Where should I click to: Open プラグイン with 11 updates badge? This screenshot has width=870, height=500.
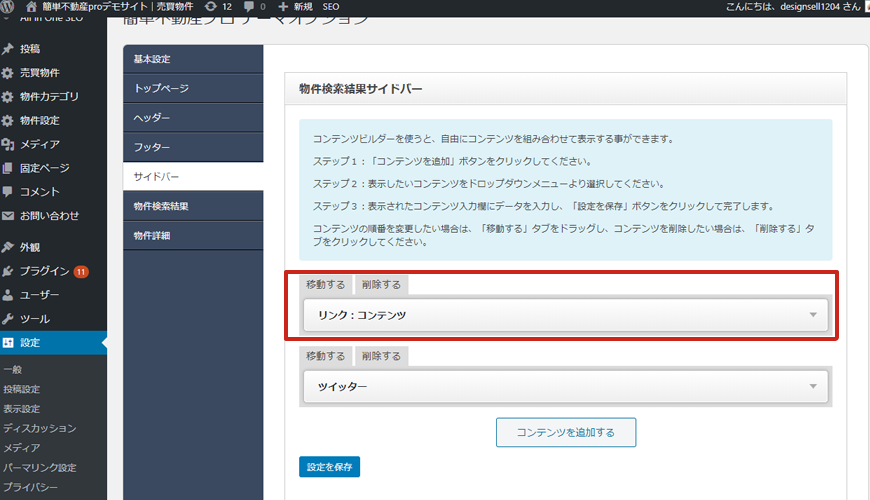pyautogui.click(x=45, y=271)
